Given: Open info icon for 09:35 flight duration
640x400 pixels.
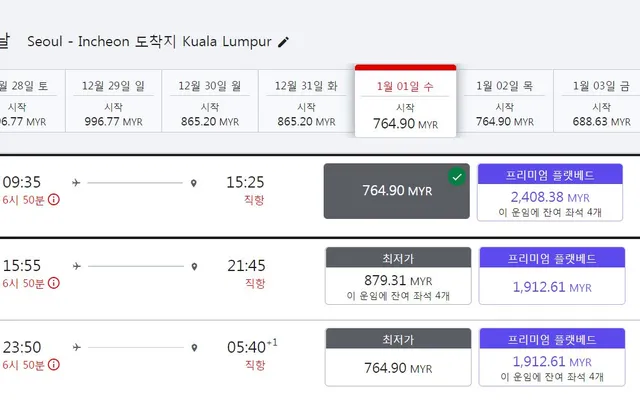Looking at the screenshot, I should 53,200.
